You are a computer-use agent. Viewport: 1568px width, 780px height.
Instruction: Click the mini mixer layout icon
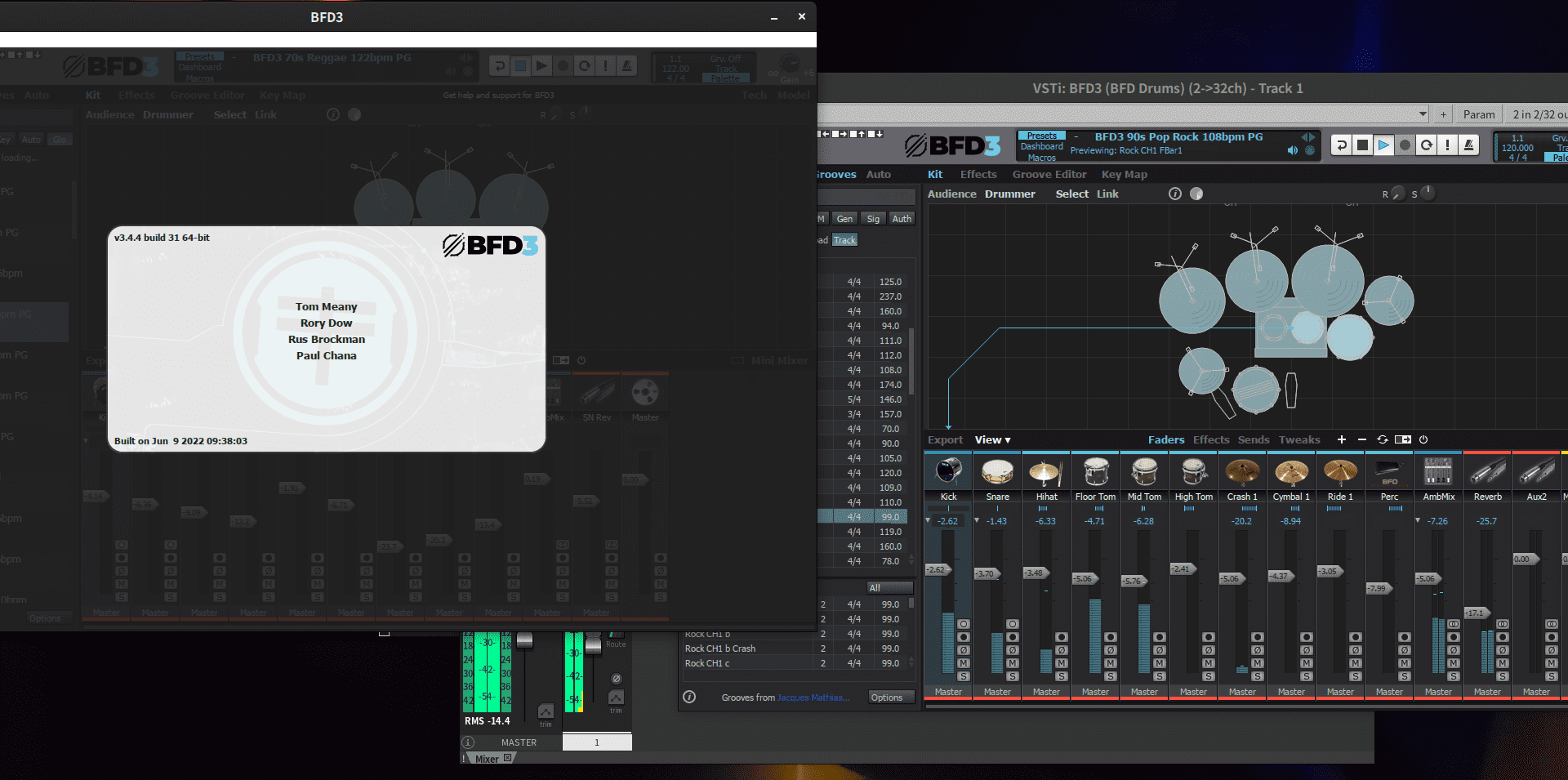[x=1403, y=439]
